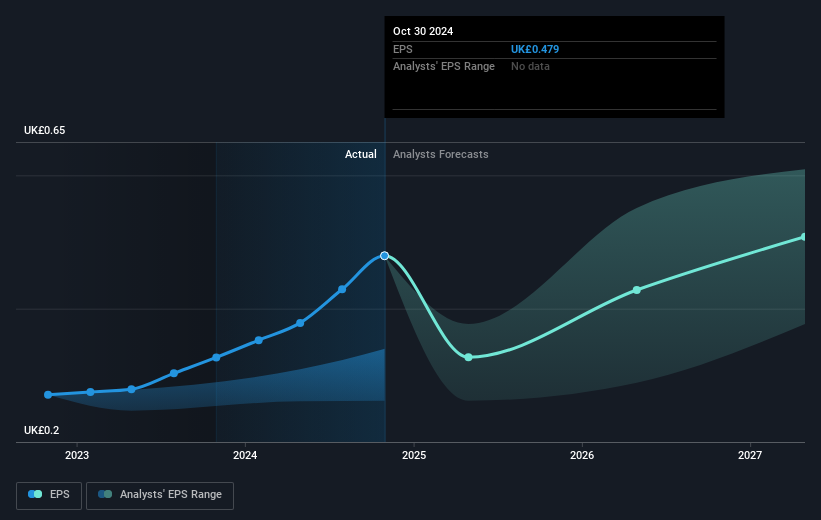The image size is (821, 520).
Task: Click the EPS data point before the Oct 2024 peak
Action: (x=342, y=289)
